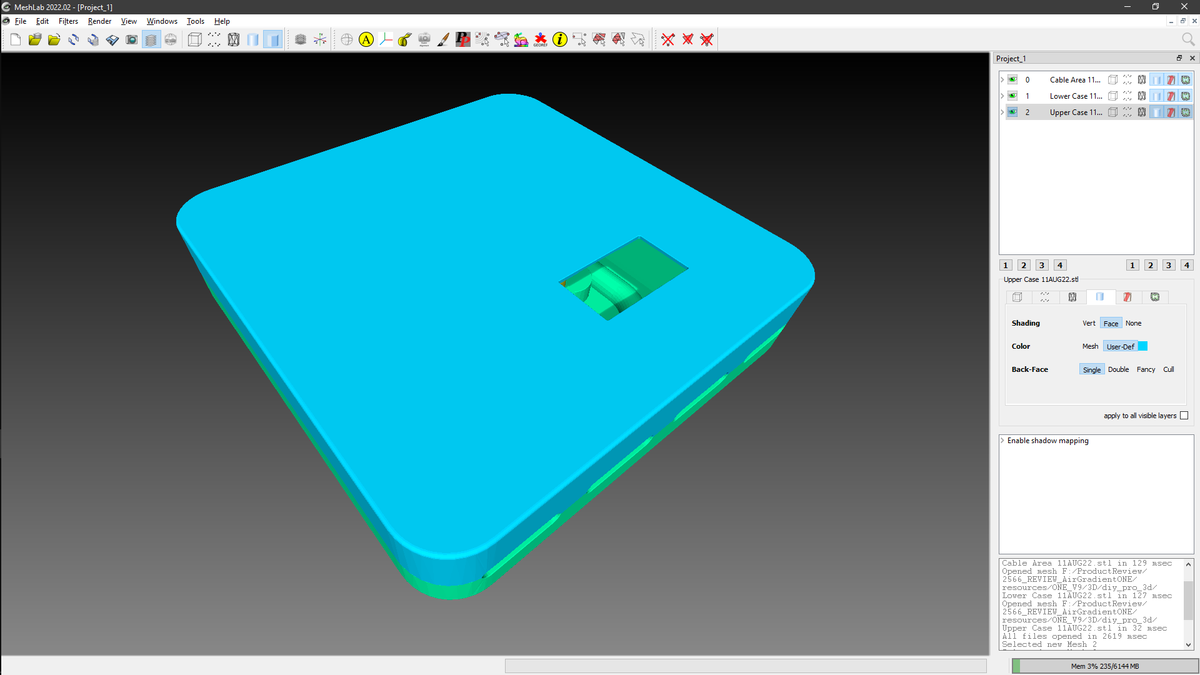Click the yellow info icon
The width and height of the screenshot is (1200, 675).
click(x=559, y=40)
